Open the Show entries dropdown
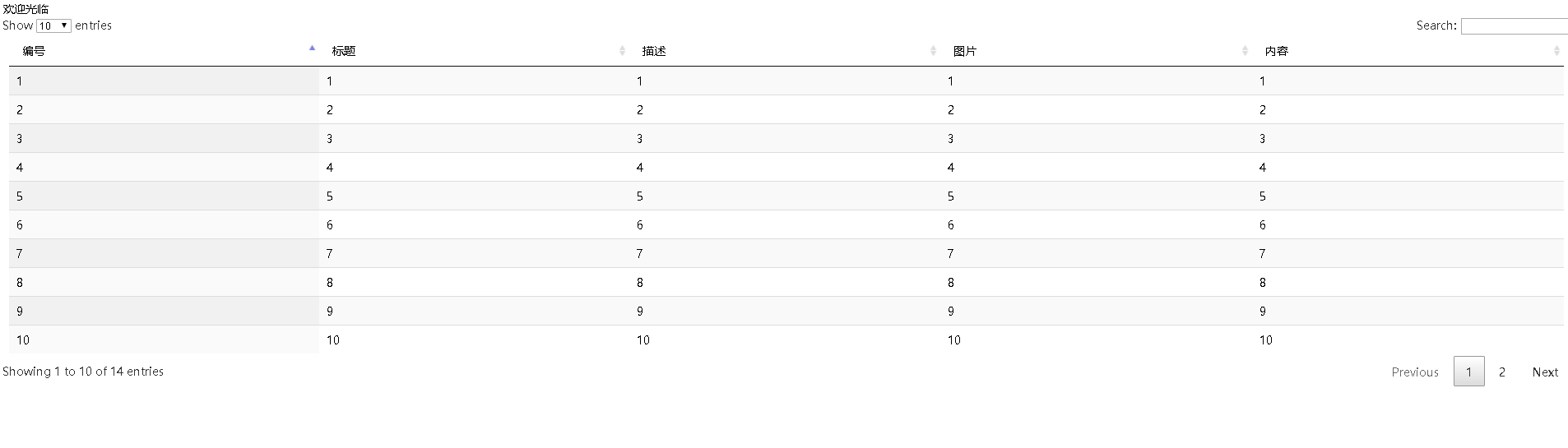The image size is (1568, 448). (x=53, y=25)
